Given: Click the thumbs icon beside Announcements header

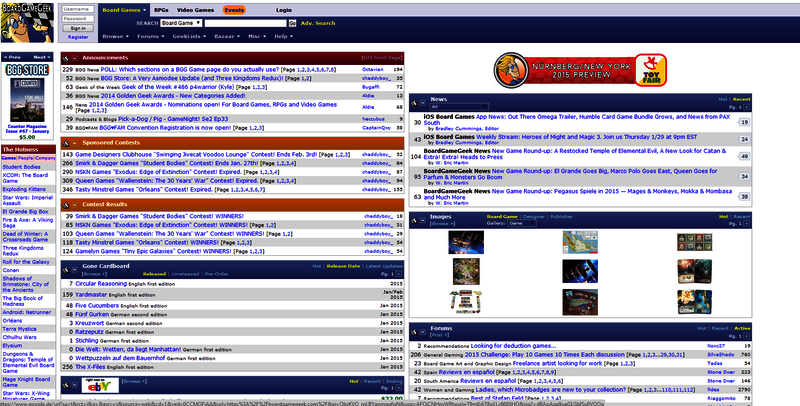Looking at the screenshot, I should pyautogui.click(x=67, y=58).
